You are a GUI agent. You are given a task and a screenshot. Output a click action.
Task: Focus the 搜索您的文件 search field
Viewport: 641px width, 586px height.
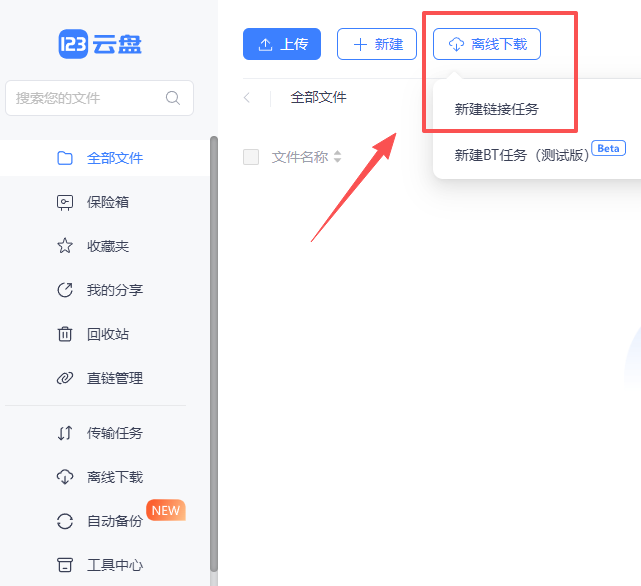coord(99,98)
